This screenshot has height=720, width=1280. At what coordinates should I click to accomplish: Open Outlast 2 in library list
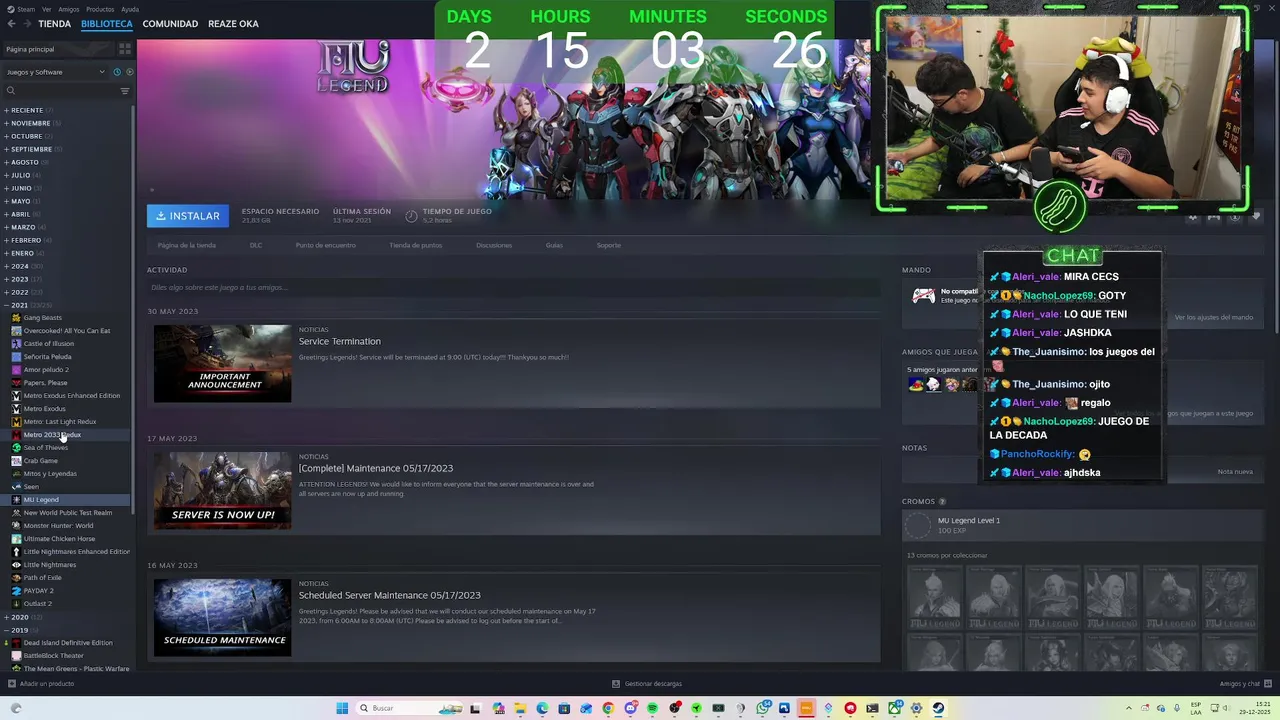click(x=38, y=604)
